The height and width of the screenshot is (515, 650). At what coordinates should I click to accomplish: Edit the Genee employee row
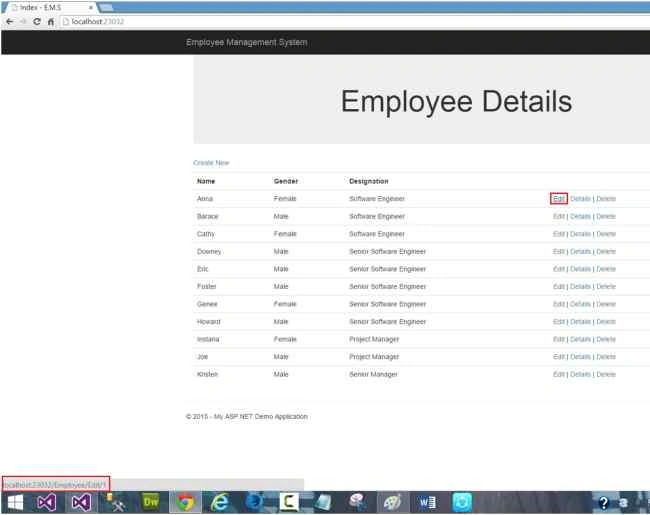tap(558, 304)
